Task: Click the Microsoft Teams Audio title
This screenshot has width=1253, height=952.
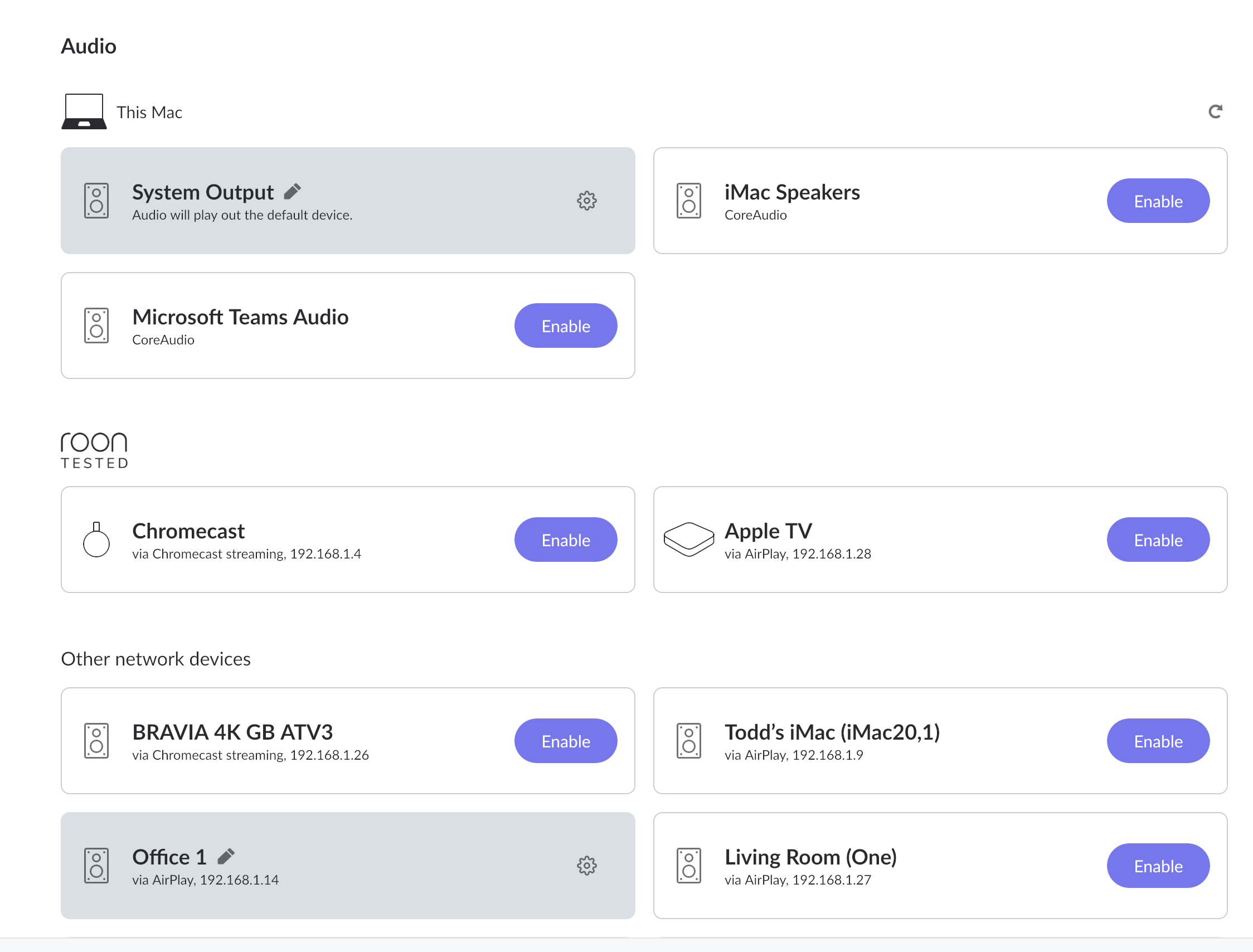Action: tap(240, 317)
